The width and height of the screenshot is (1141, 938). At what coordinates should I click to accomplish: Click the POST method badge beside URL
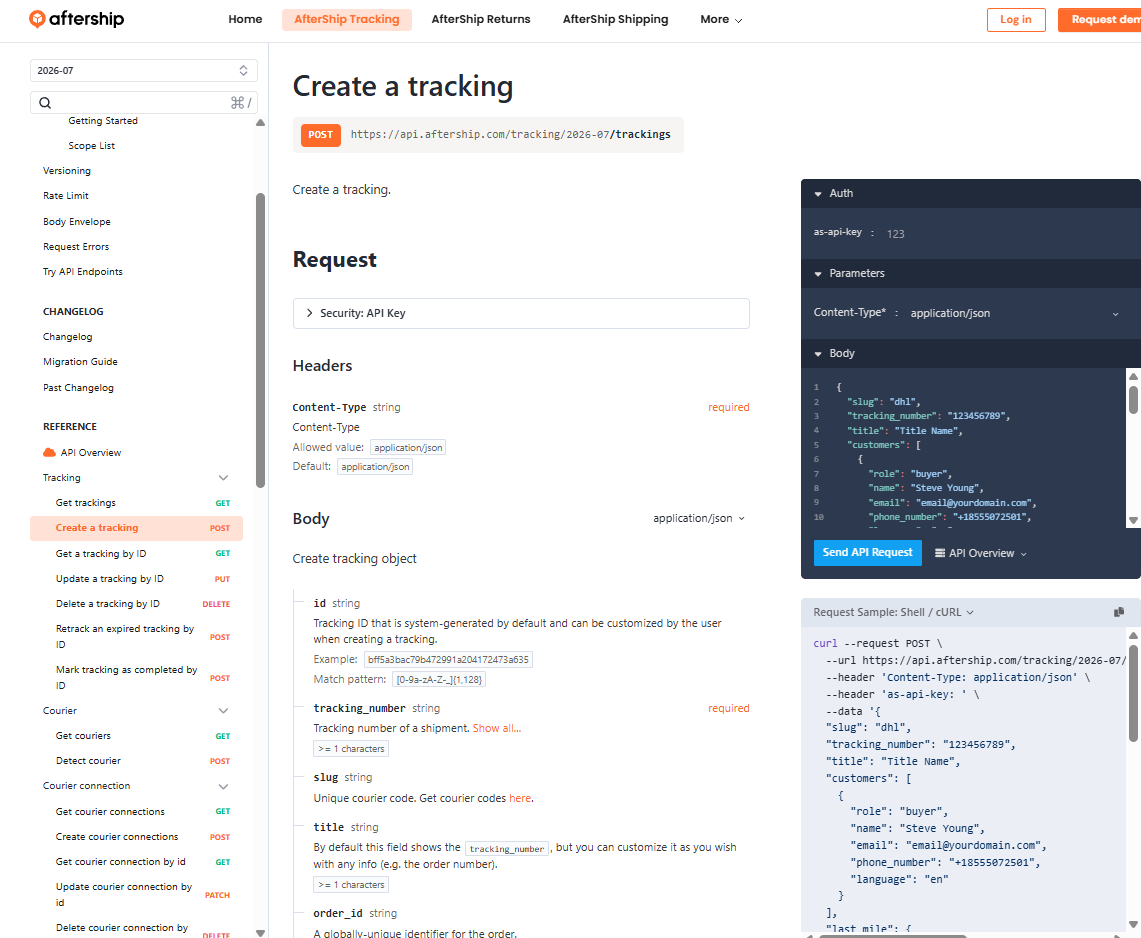(x=320, y=135)
